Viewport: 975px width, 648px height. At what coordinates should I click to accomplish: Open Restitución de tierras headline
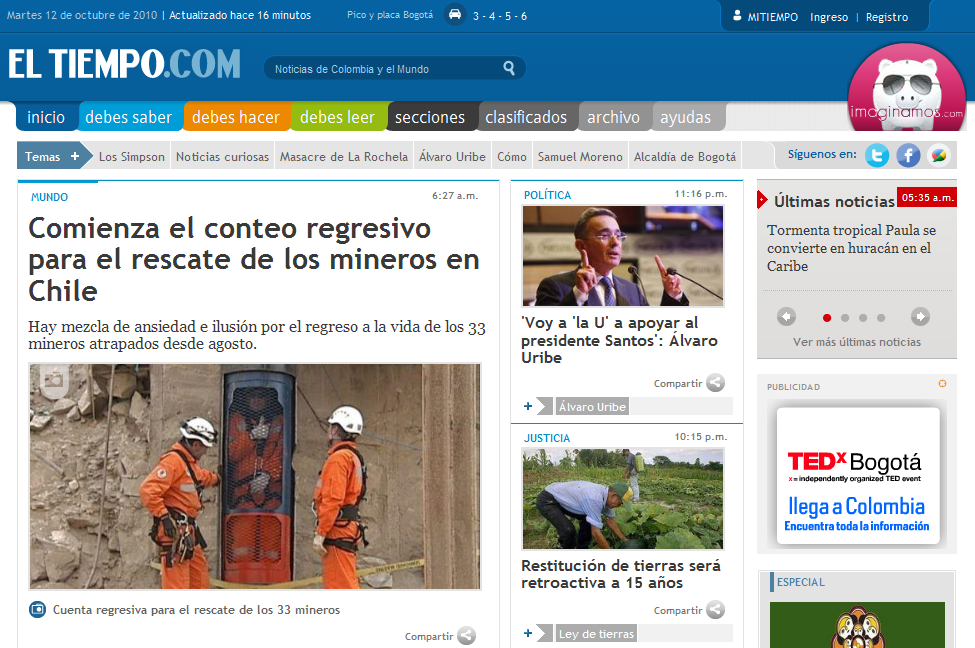621,574
